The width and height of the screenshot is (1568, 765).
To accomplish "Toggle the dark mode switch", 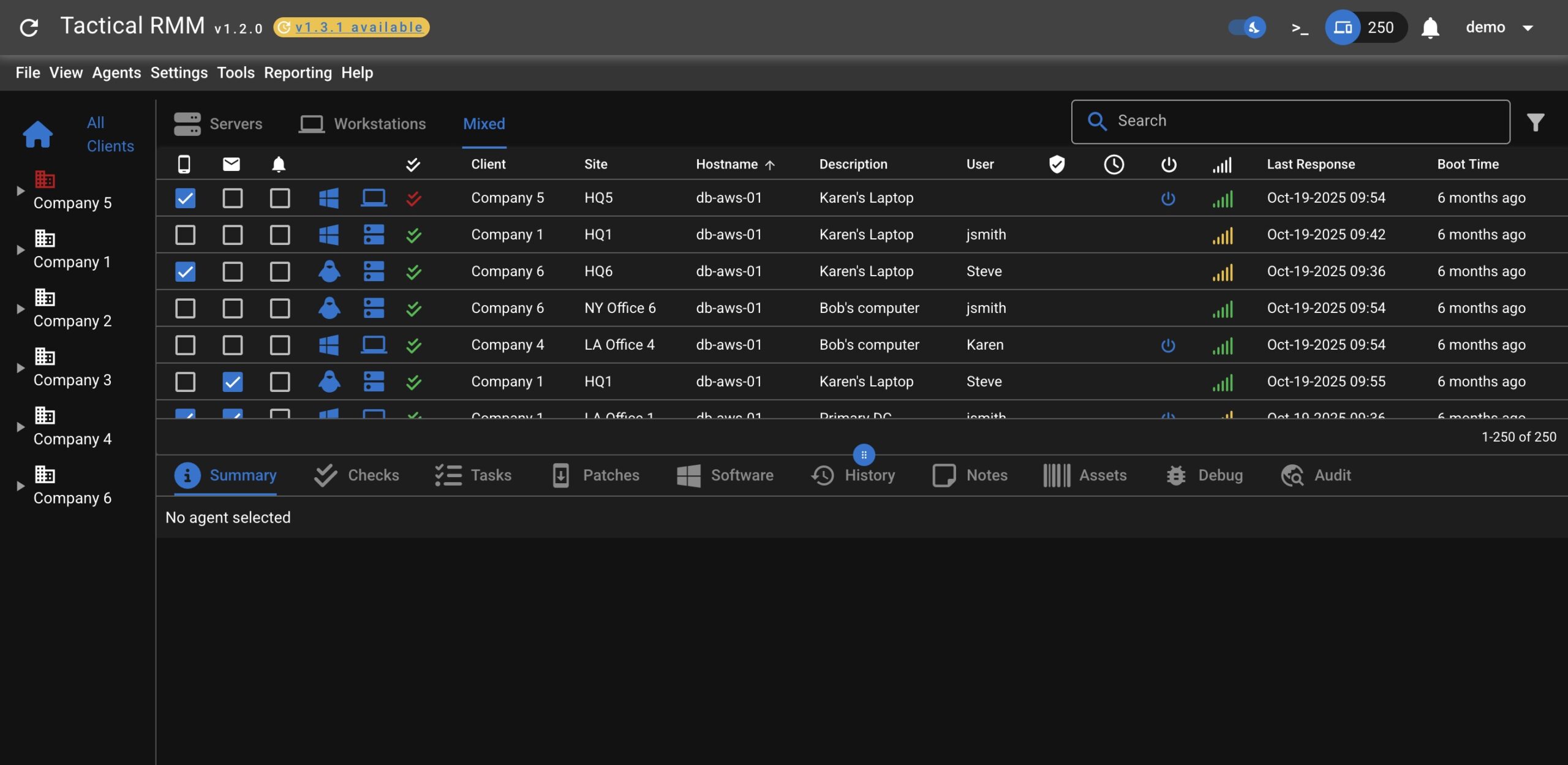I will (1246, 28).
